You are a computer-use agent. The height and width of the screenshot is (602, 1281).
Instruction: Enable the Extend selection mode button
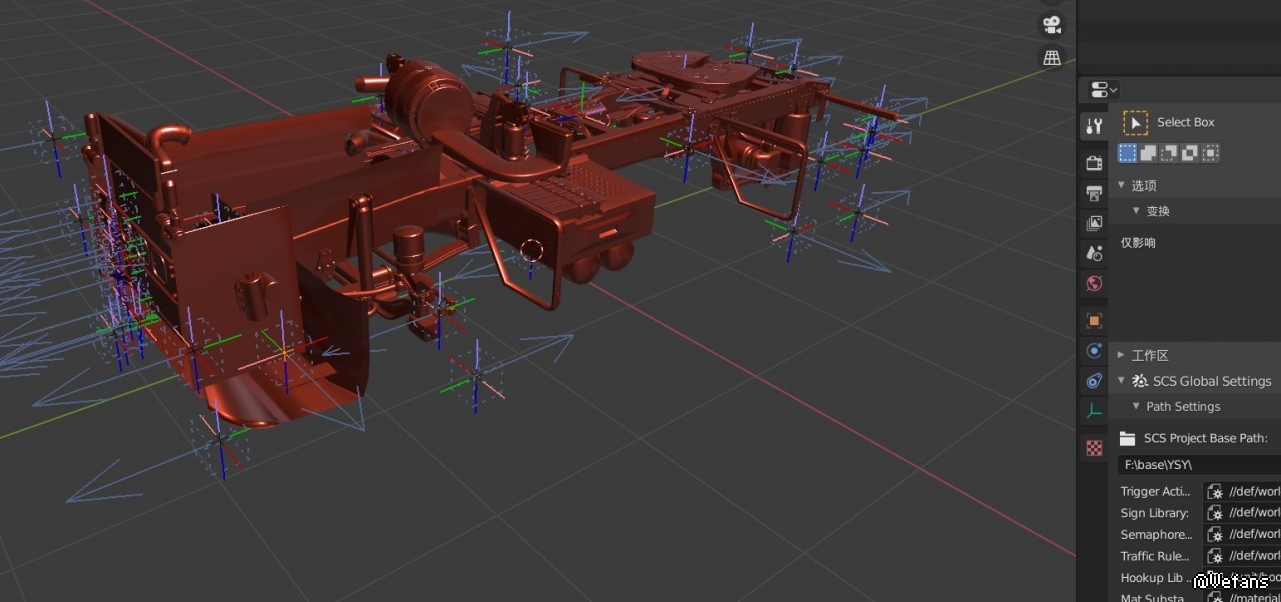pyautogui.click(x=1149, y=153)
